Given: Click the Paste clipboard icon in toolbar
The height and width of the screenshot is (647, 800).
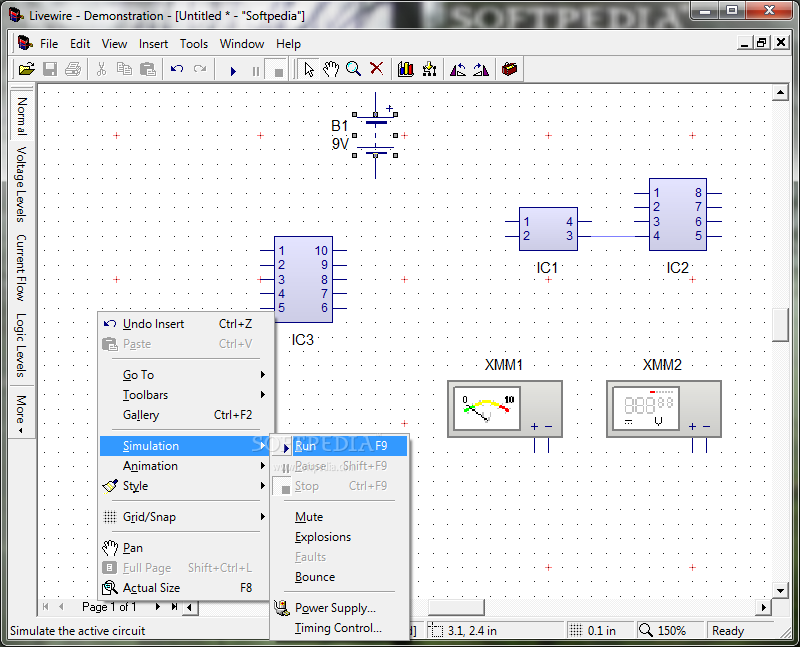Looking at the screenshot, I should click(x=147, y=69).
